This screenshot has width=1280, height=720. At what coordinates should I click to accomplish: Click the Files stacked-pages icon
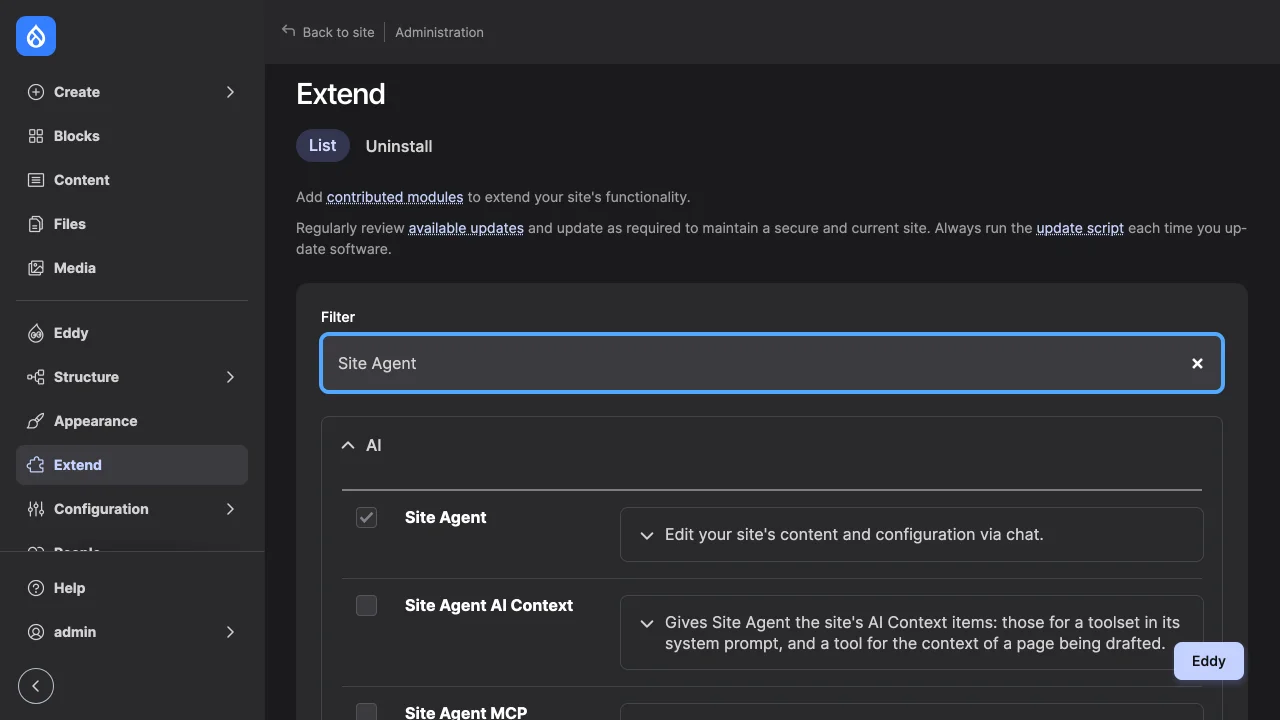point(36,224)
